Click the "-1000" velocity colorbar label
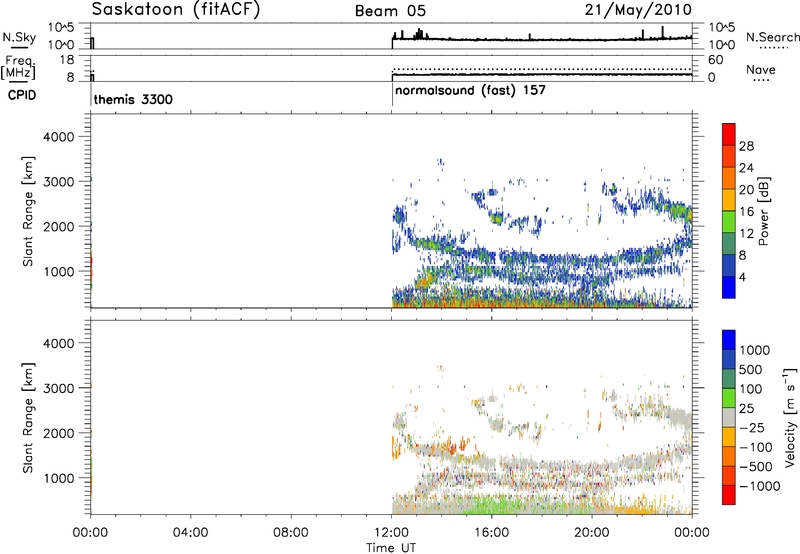Image resolution: width=800 pixels, height=554 pixels. point(760,486)
